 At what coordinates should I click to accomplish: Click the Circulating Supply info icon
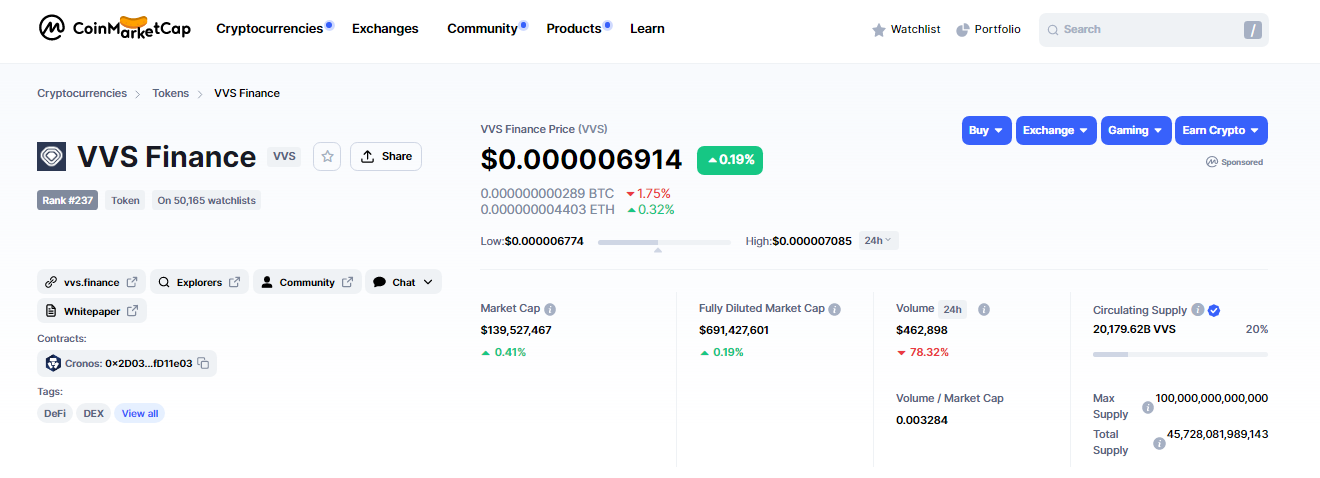pos(1197,310)
